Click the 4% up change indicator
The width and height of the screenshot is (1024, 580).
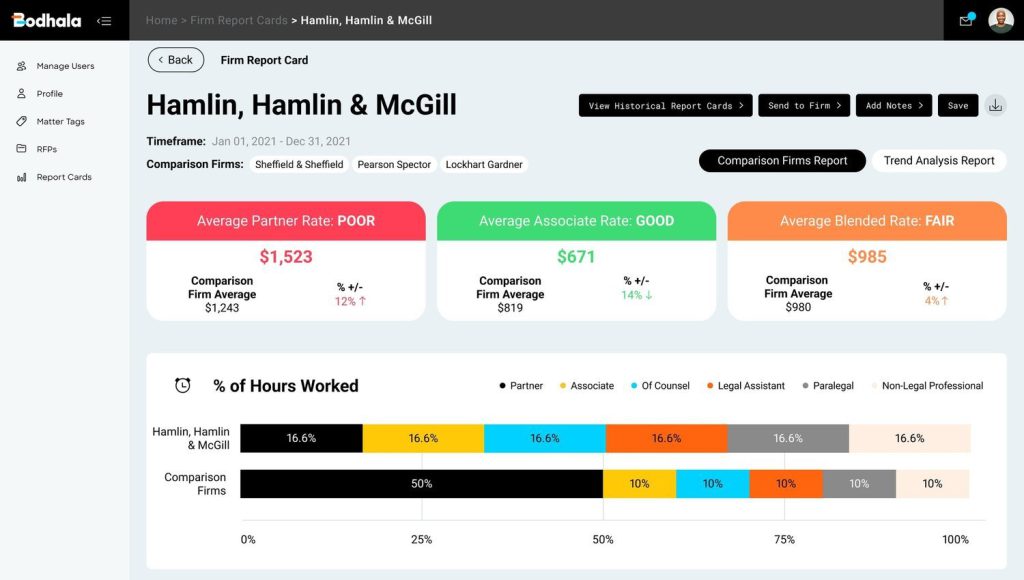[x=936, y=300]
